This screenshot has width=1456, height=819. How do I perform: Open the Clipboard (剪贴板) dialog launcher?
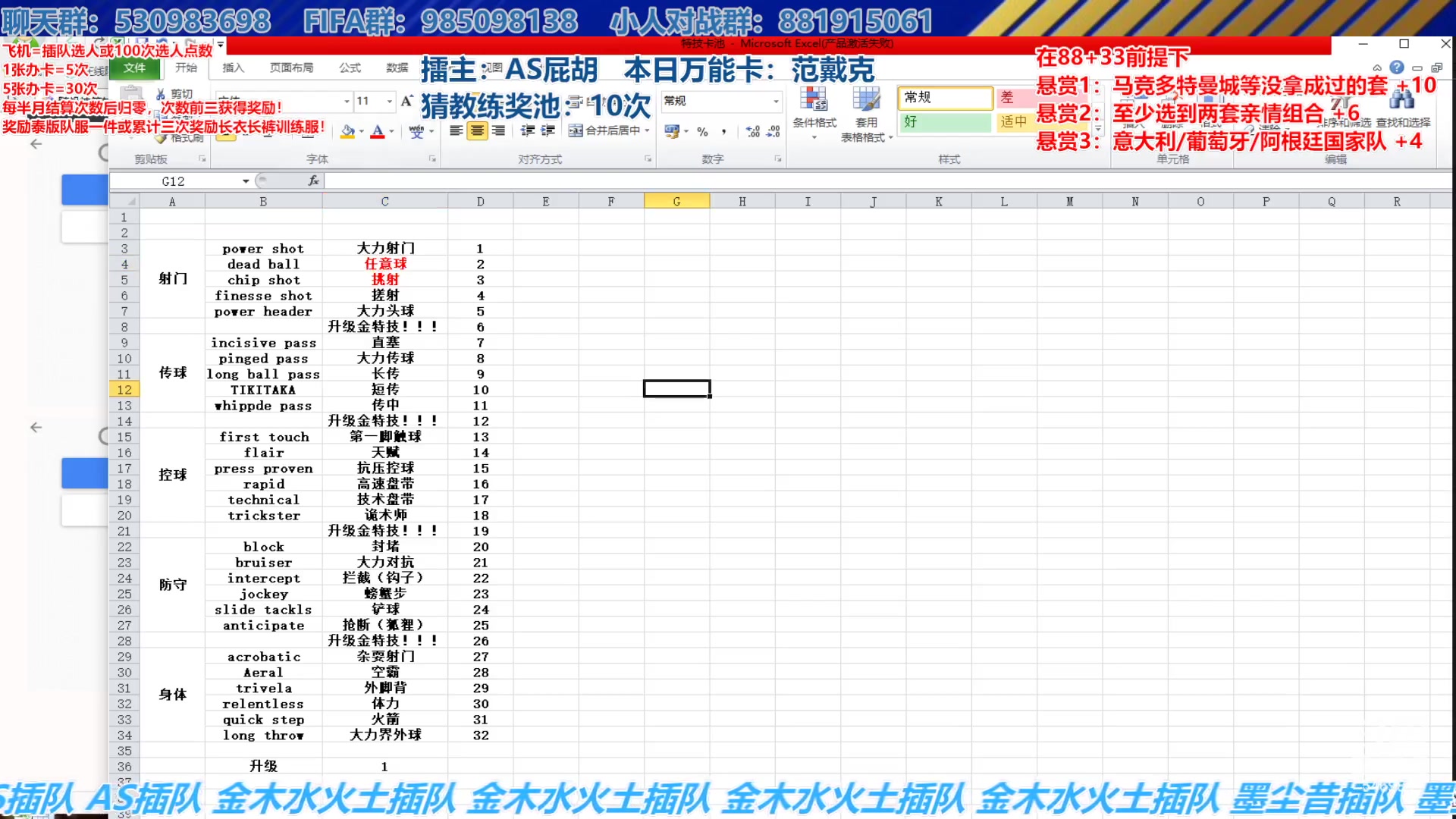pyautogui.click(x=202, y=159)
